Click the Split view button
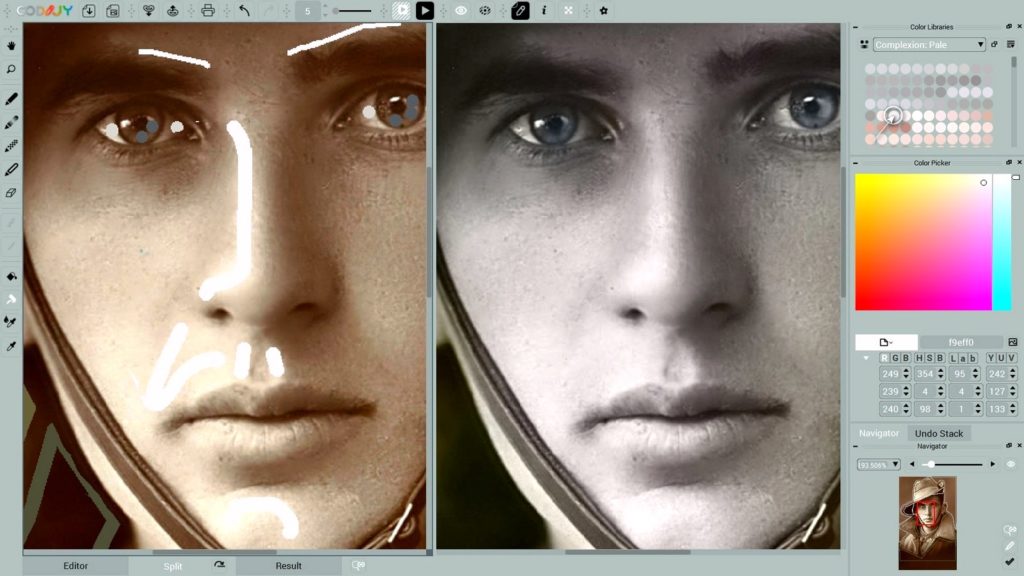 [x=173, y=566]
